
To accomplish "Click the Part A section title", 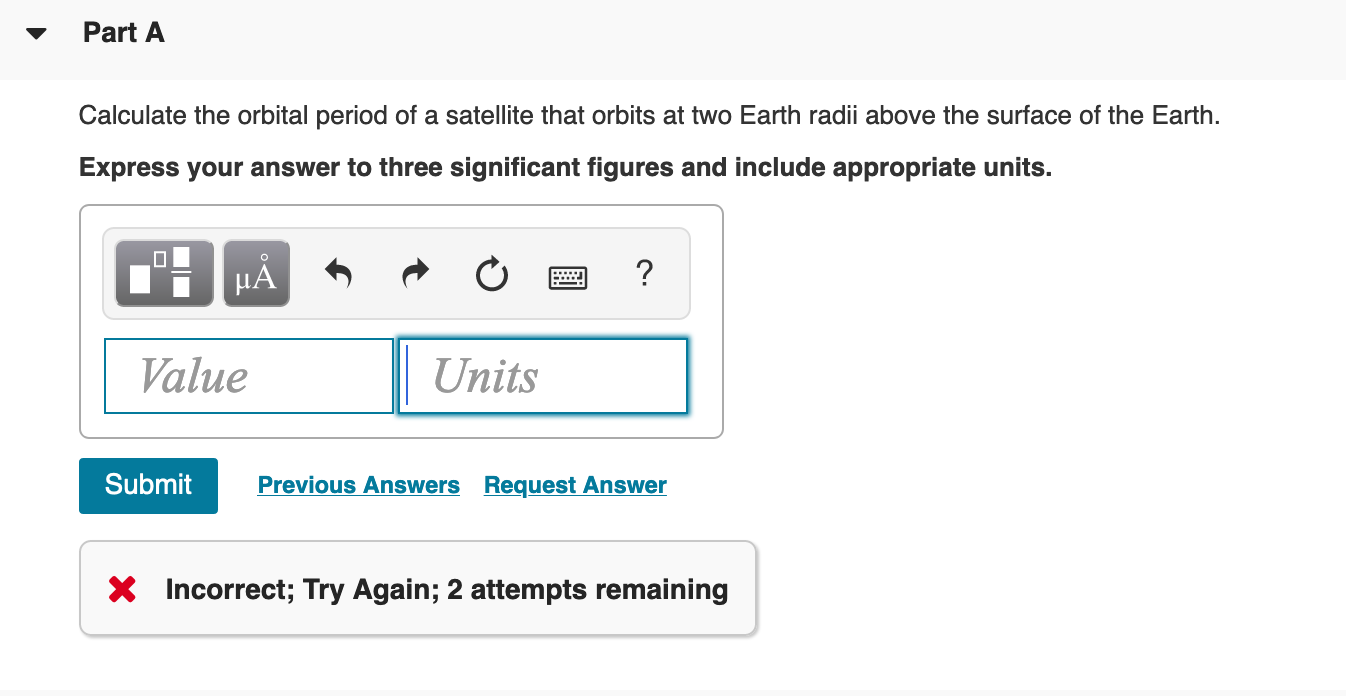I will tap(123, 32).
